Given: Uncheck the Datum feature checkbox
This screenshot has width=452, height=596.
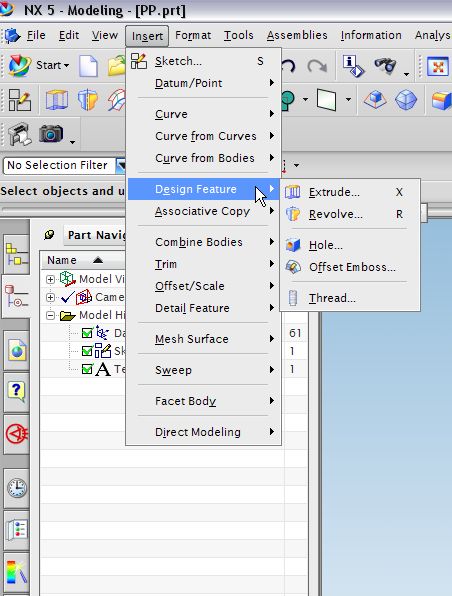Looking at the screenshot, I should pos(87,333).
